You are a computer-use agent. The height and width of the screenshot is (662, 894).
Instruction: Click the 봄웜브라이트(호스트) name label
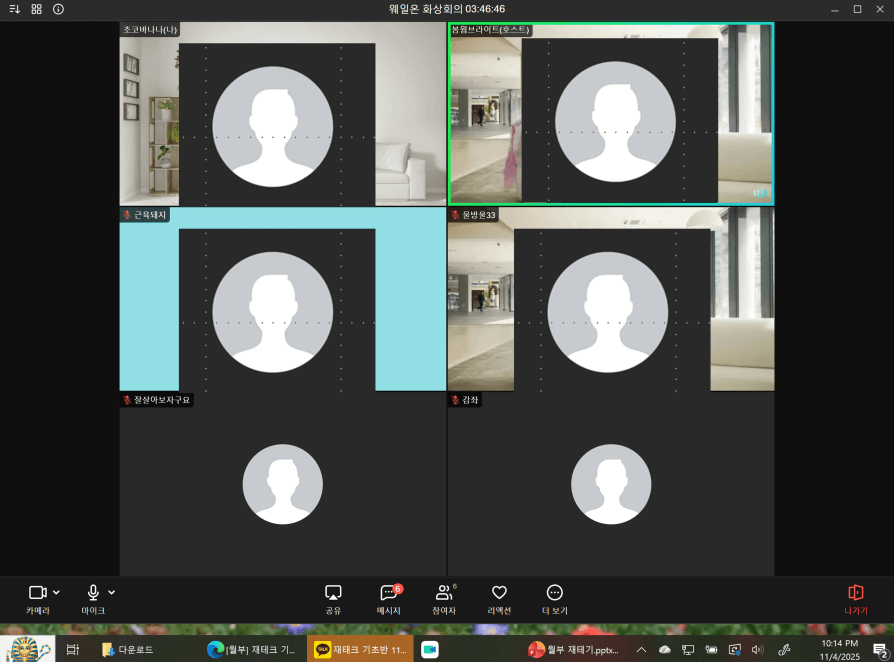[490, 30]
